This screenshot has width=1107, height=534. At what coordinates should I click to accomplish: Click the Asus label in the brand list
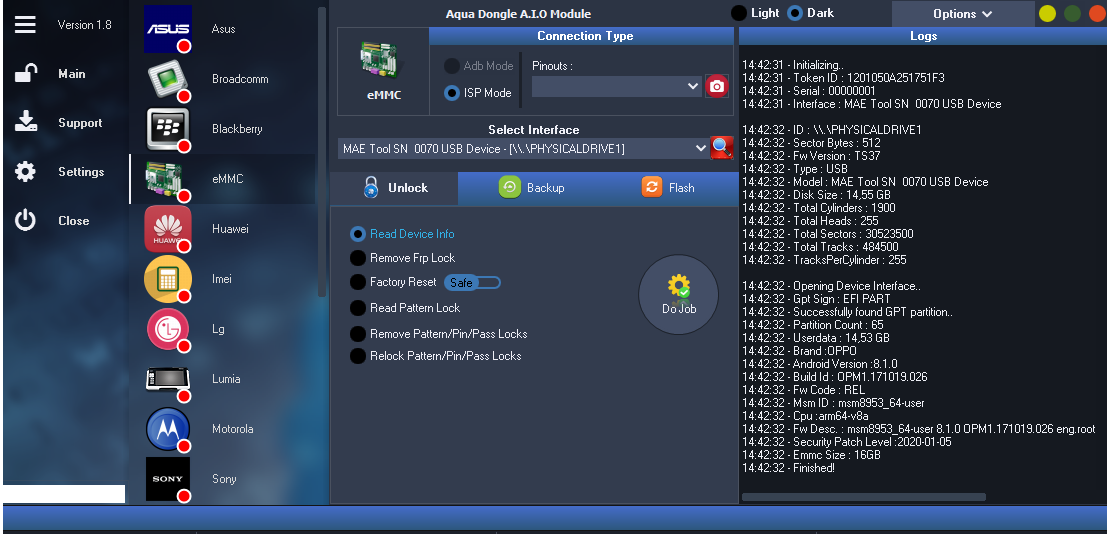point(223,29)
